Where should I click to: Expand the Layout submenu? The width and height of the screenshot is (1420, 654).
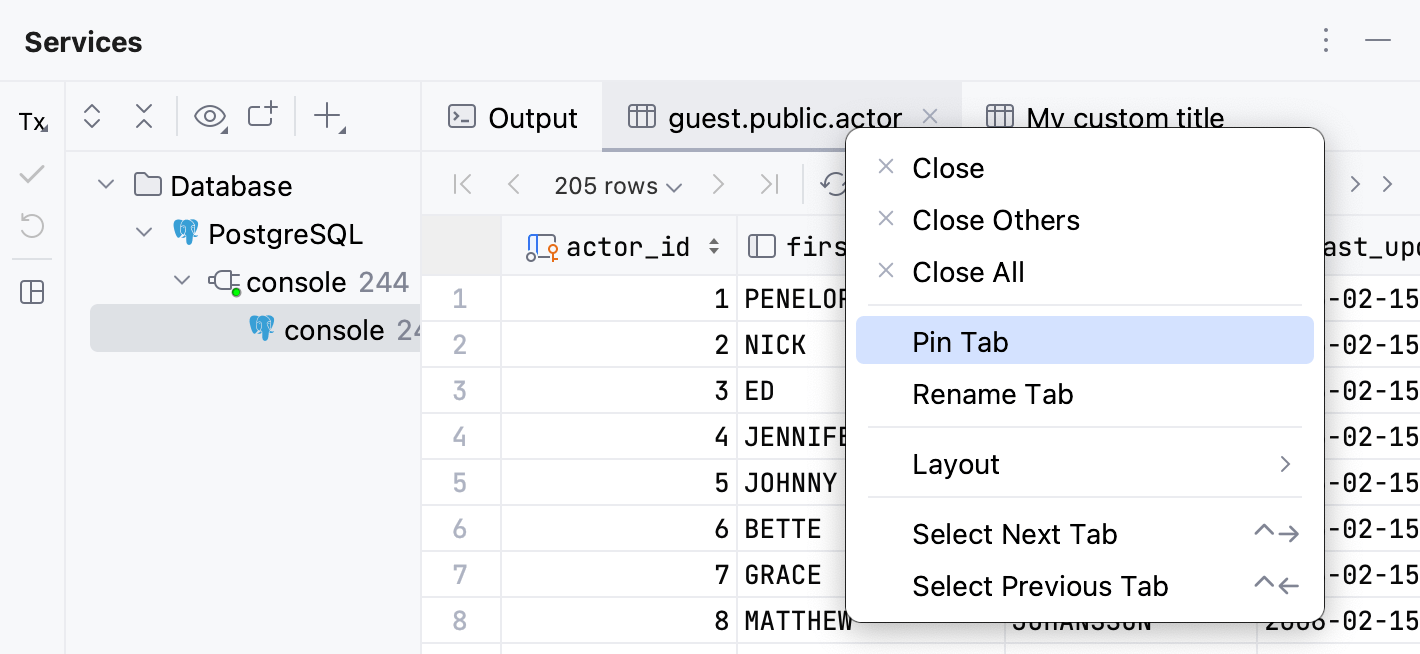(955, 464)
